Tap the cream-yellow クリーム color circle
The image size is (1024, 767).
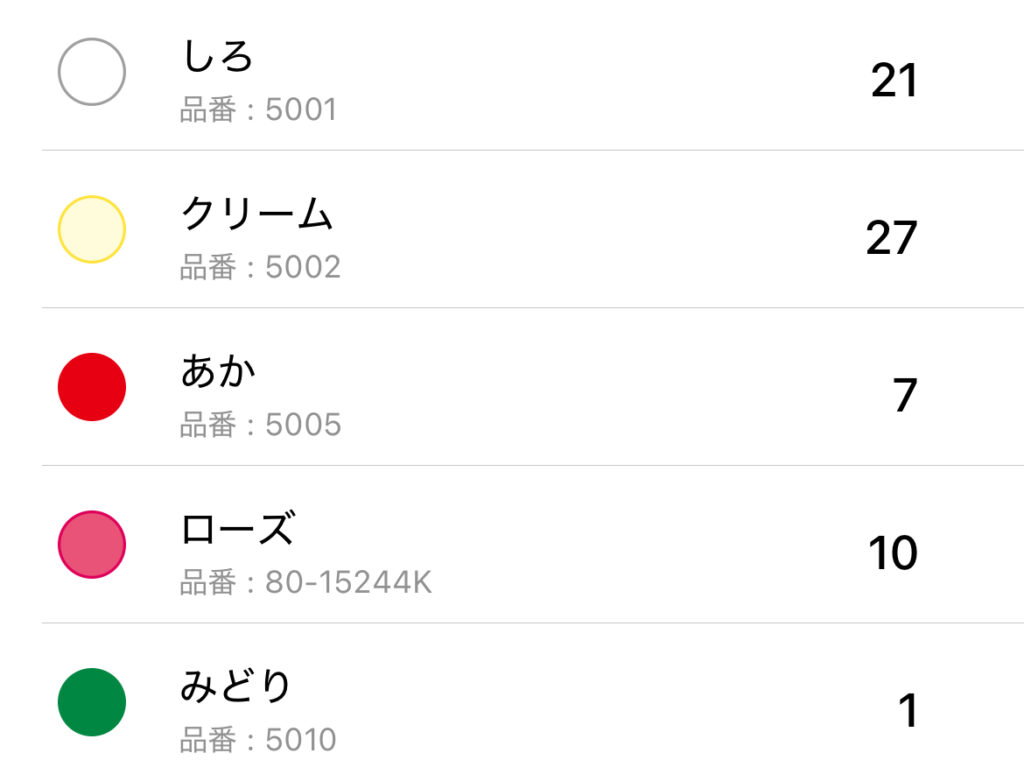[x=92, y=229]
